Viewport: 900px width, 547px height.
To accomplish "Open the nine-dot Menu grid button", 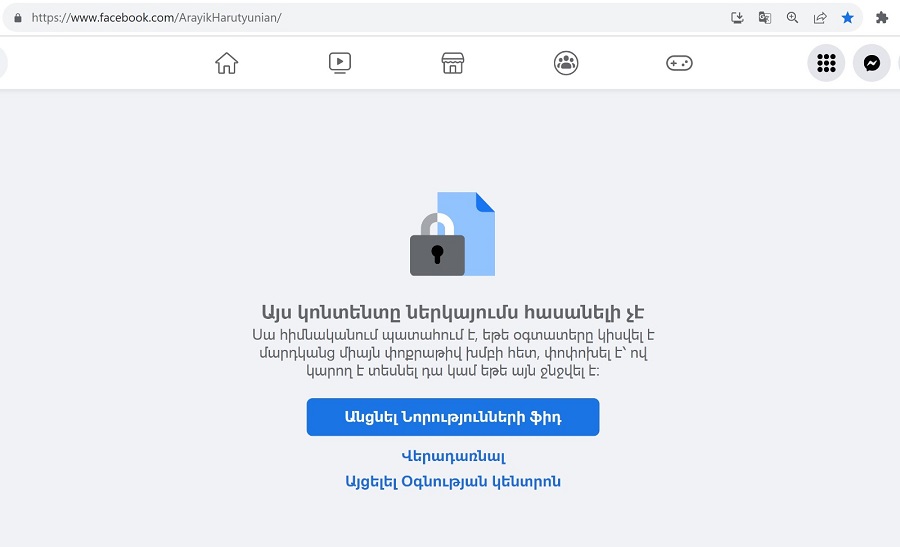I will click(826, 63).
